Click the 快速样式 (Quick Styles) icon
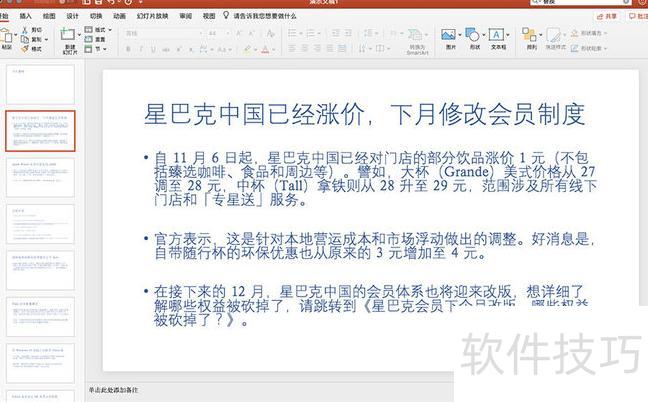Image resolution: width=648 pixels, height=402 pixels. click(x=553, y=35)
